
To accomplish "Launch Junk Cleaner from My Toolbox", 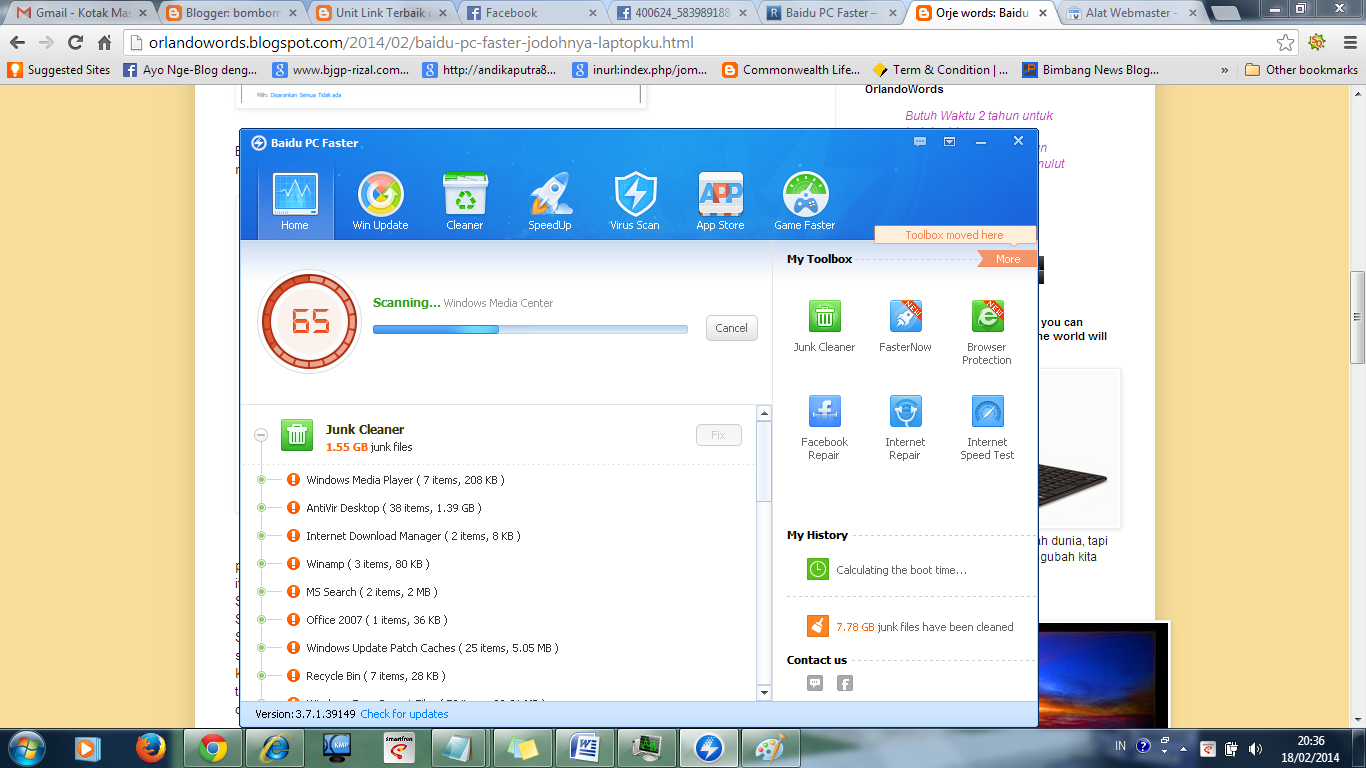I will point(825,326).
